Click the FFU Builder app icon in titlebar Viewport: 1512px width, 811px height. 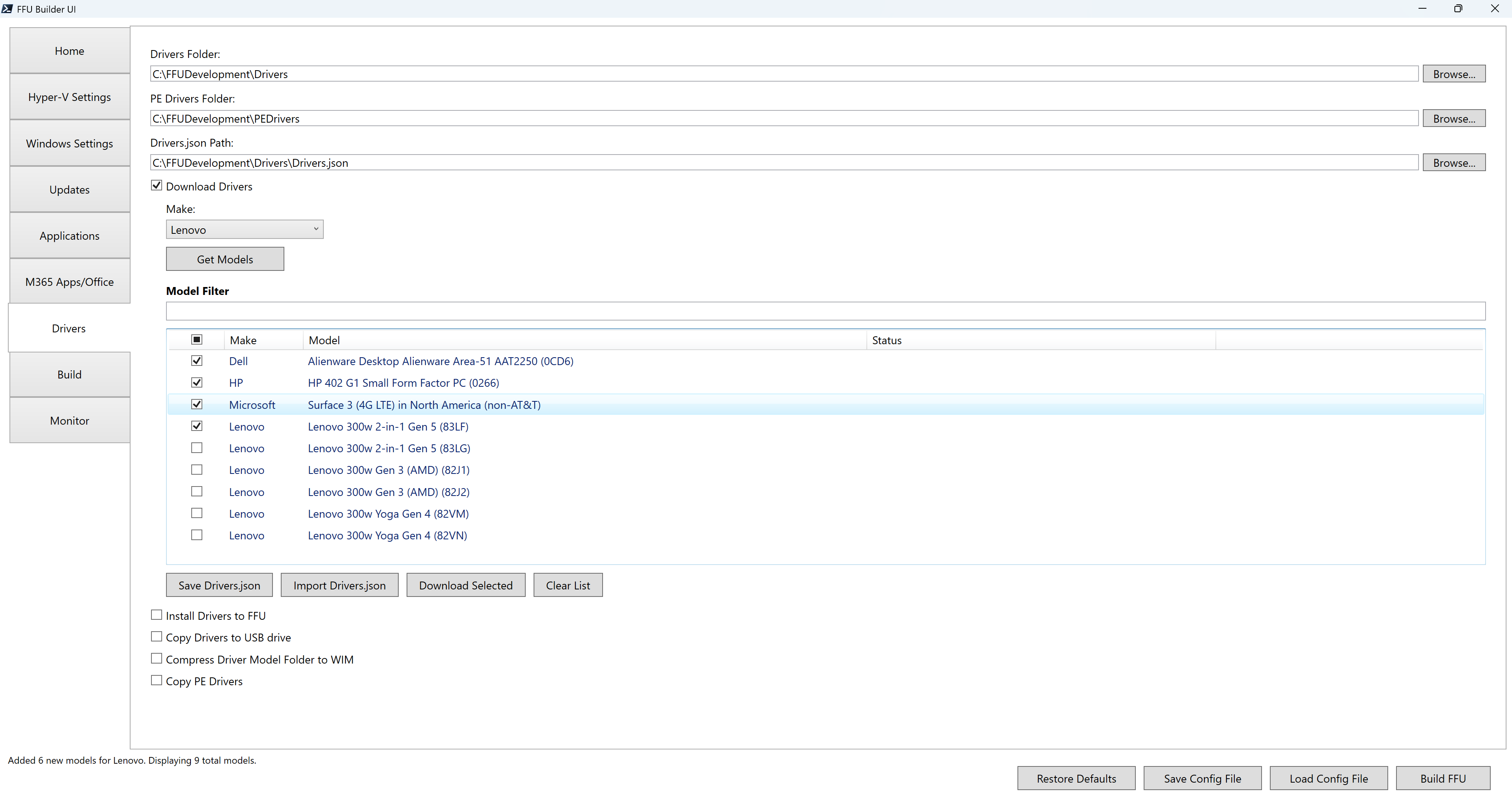[7, 9]
